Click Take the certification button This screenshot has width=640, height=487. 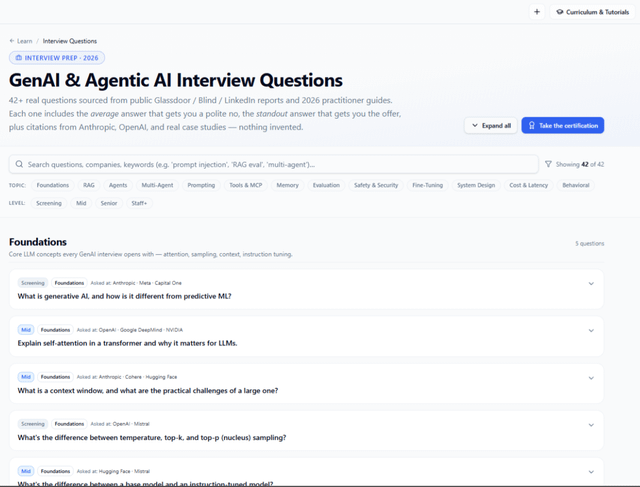(562, 125)
